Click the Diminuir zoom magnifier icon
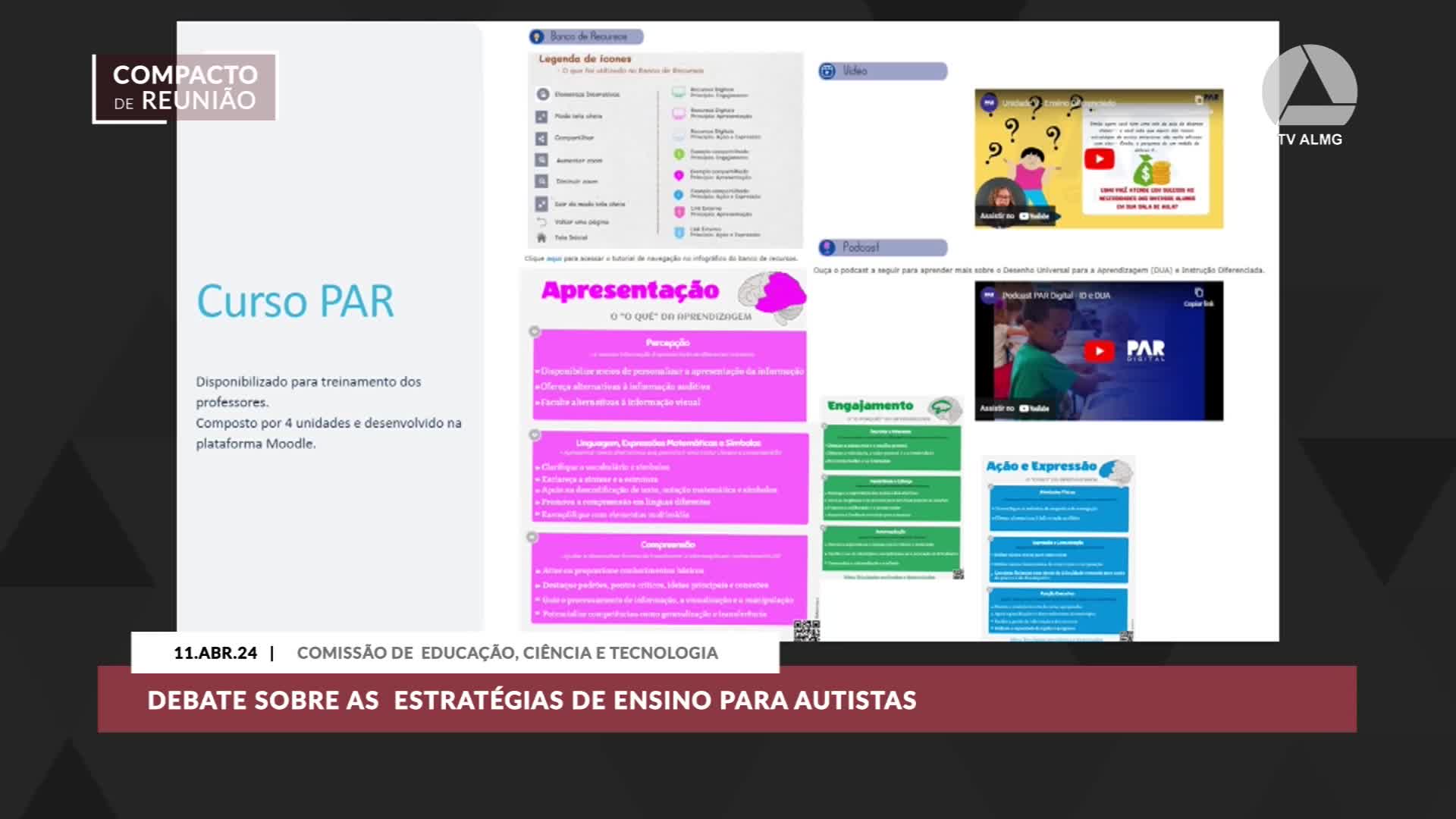 pyautogui.click(x=541, y=181)
